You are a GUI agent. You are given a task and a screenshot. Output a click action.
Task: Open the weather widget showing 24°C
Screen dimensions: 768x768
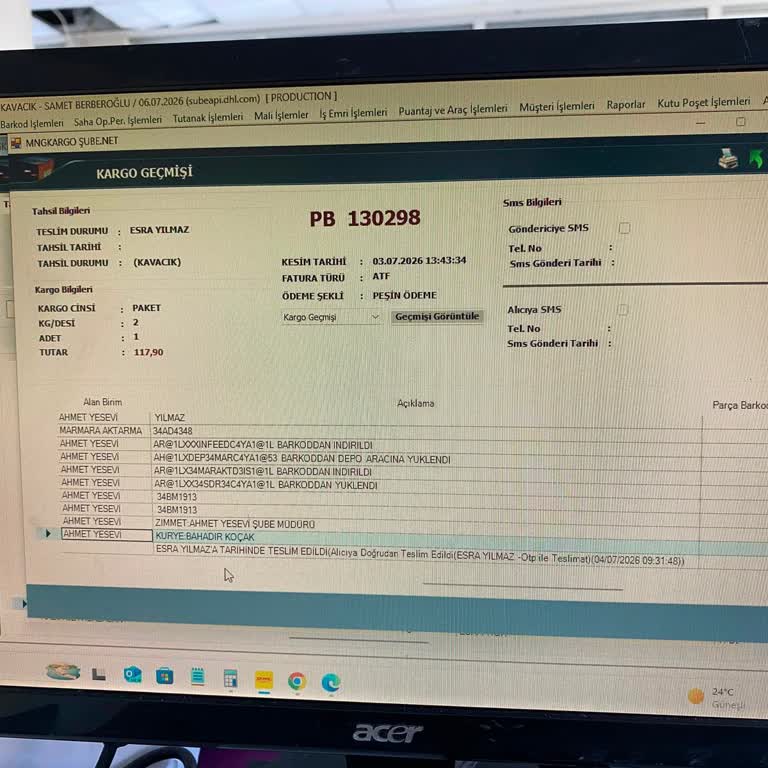point(717,697)
